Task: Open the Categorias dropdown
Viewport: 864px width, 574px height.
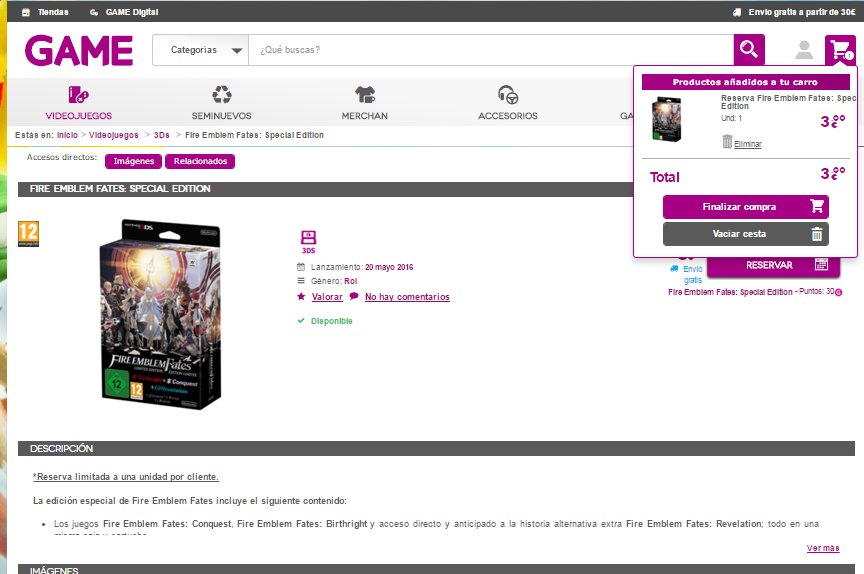Action: pos(201,50)
